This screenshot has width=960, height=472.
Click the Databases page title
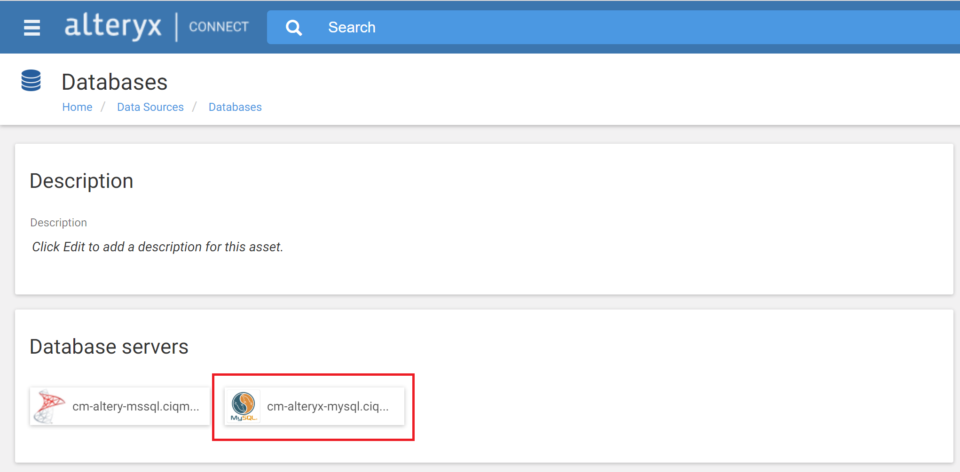tap(114, 82)
